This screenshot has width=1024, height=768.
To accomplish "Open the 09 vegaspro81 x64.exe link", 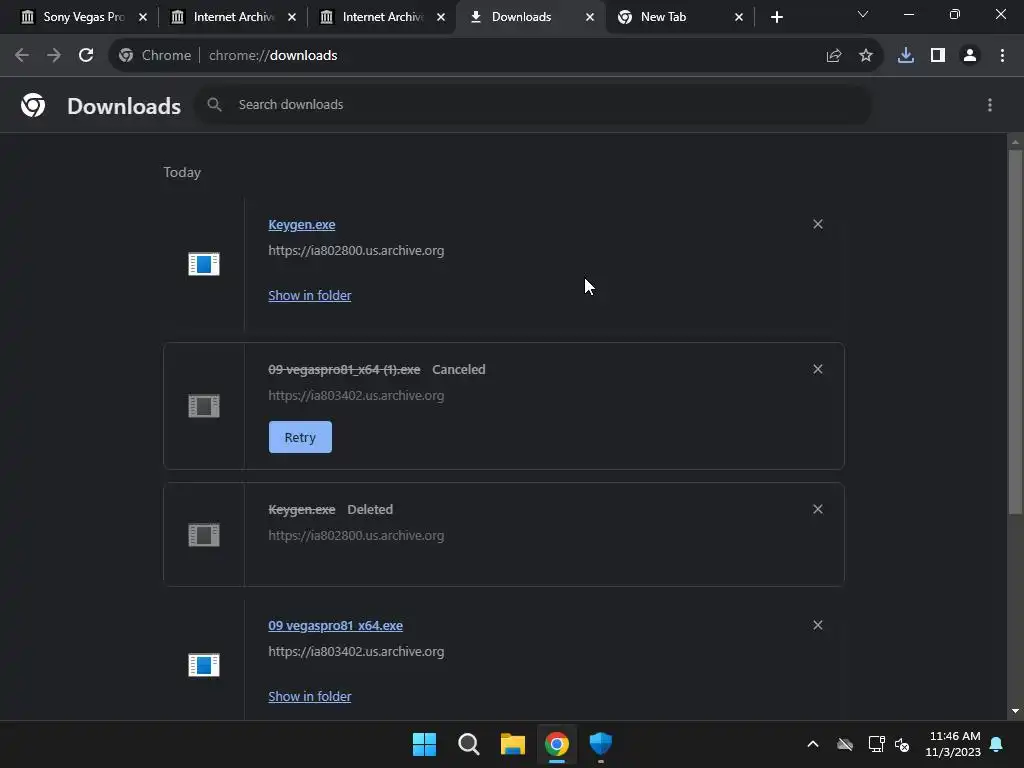I will pyautogui.click(x=336, y=626).
